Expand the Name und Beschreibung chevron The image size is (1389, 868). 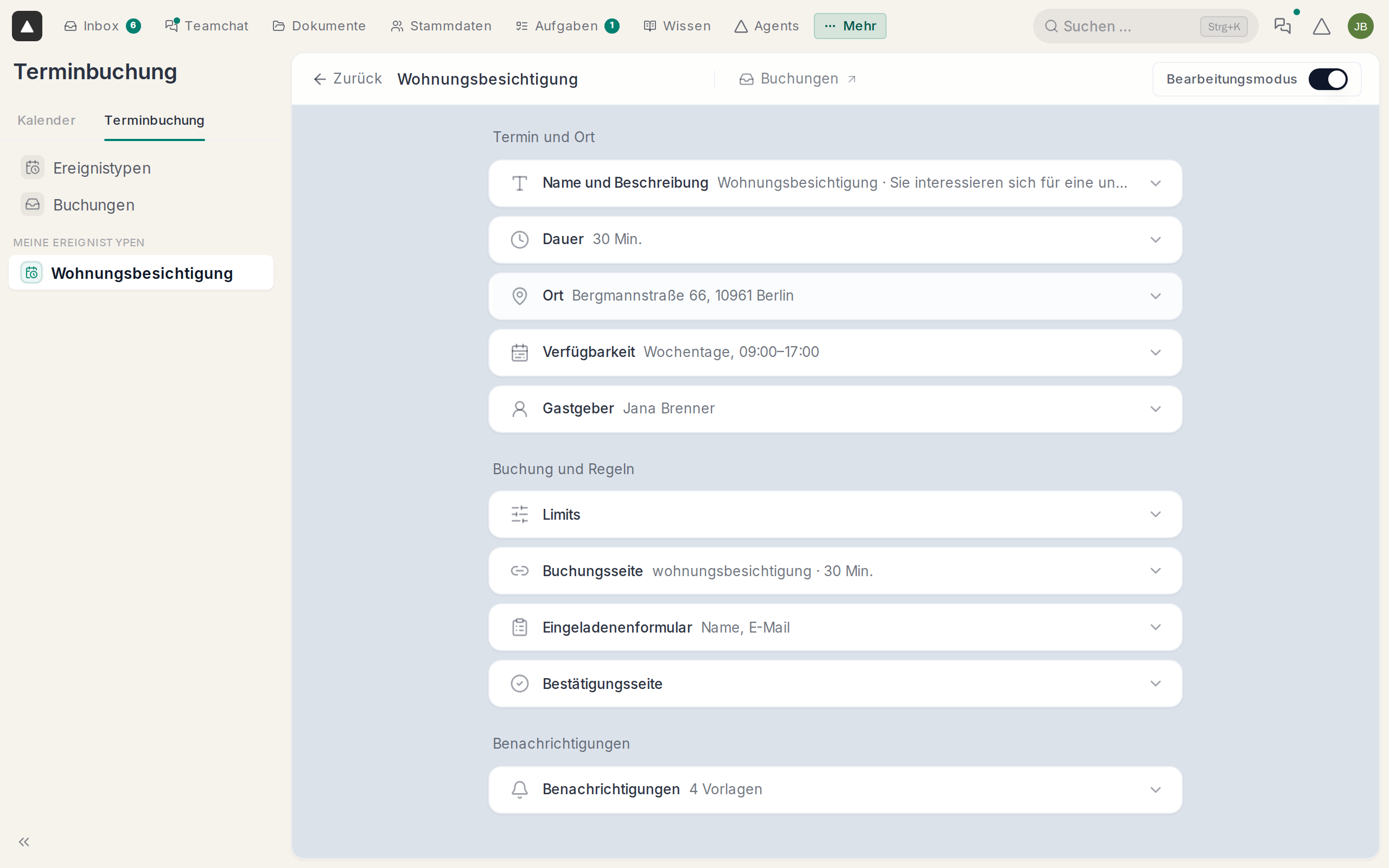(x=1155, y=183)
